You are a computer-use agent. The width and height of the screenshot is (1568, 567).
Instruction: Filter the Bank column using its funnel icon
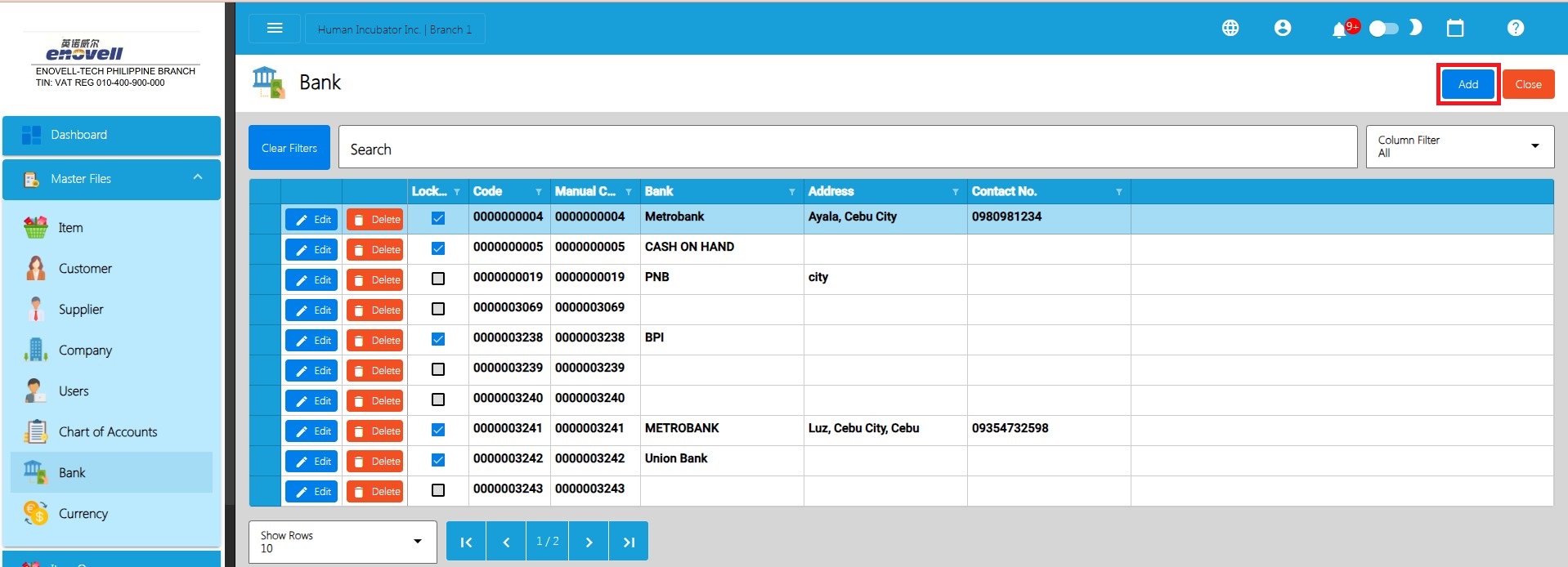[x=791, y=192]
